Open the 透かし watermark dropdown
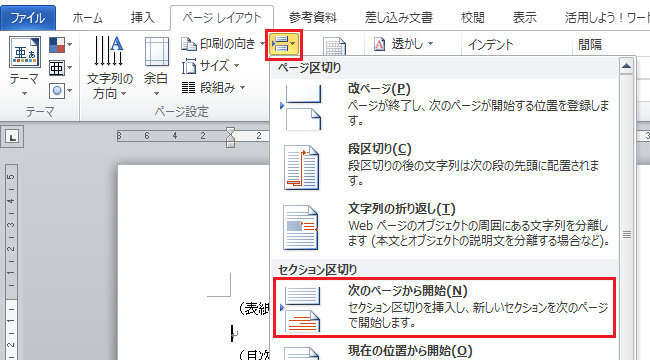Screen dimensions: 650x360 pyautogui.click(x=404, y=44)
